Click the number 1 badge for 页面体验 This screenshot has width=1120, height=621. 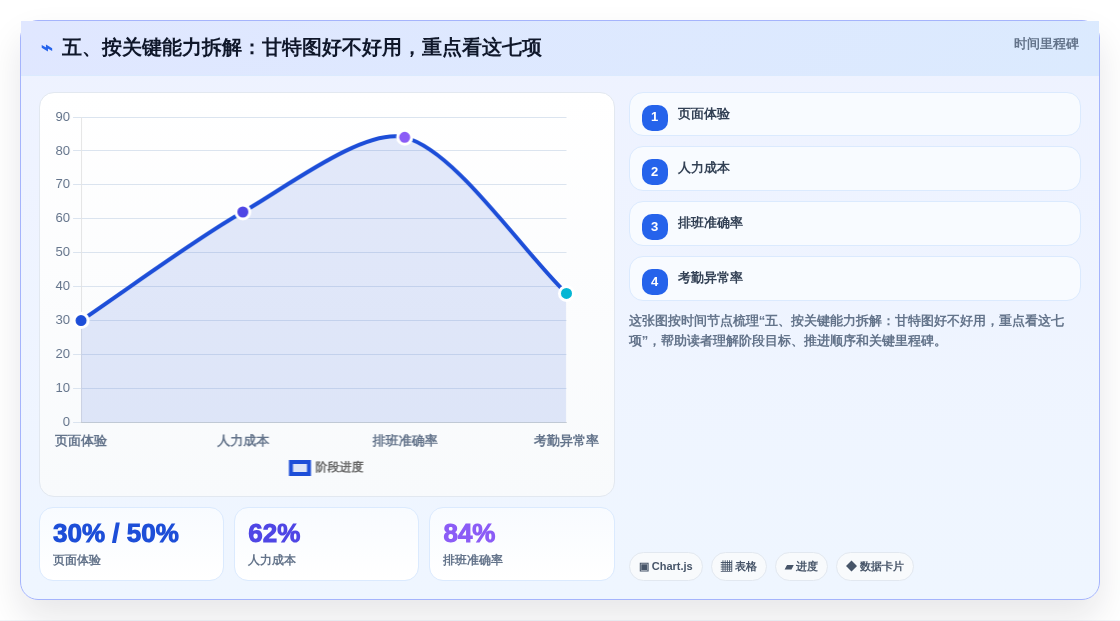[654, 117]
